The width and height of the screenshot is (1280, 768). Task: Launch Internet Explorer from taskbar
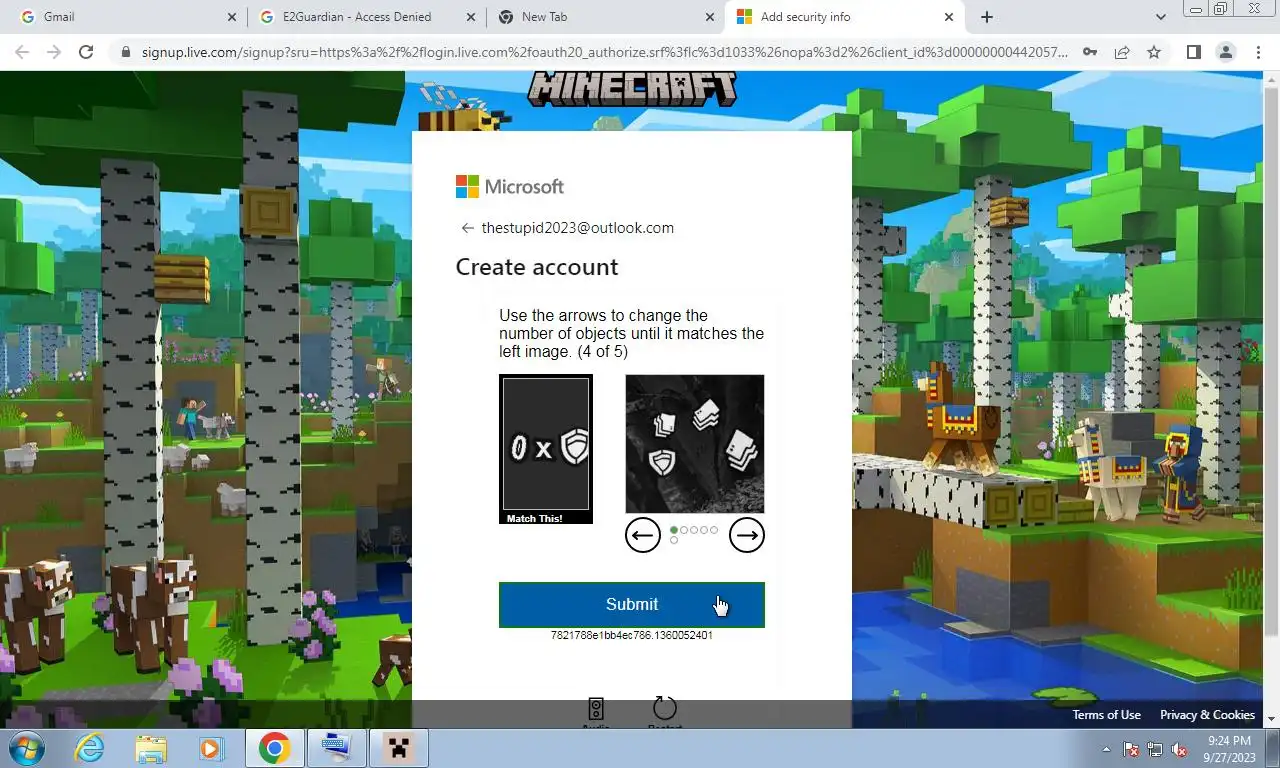click(90, 748)
